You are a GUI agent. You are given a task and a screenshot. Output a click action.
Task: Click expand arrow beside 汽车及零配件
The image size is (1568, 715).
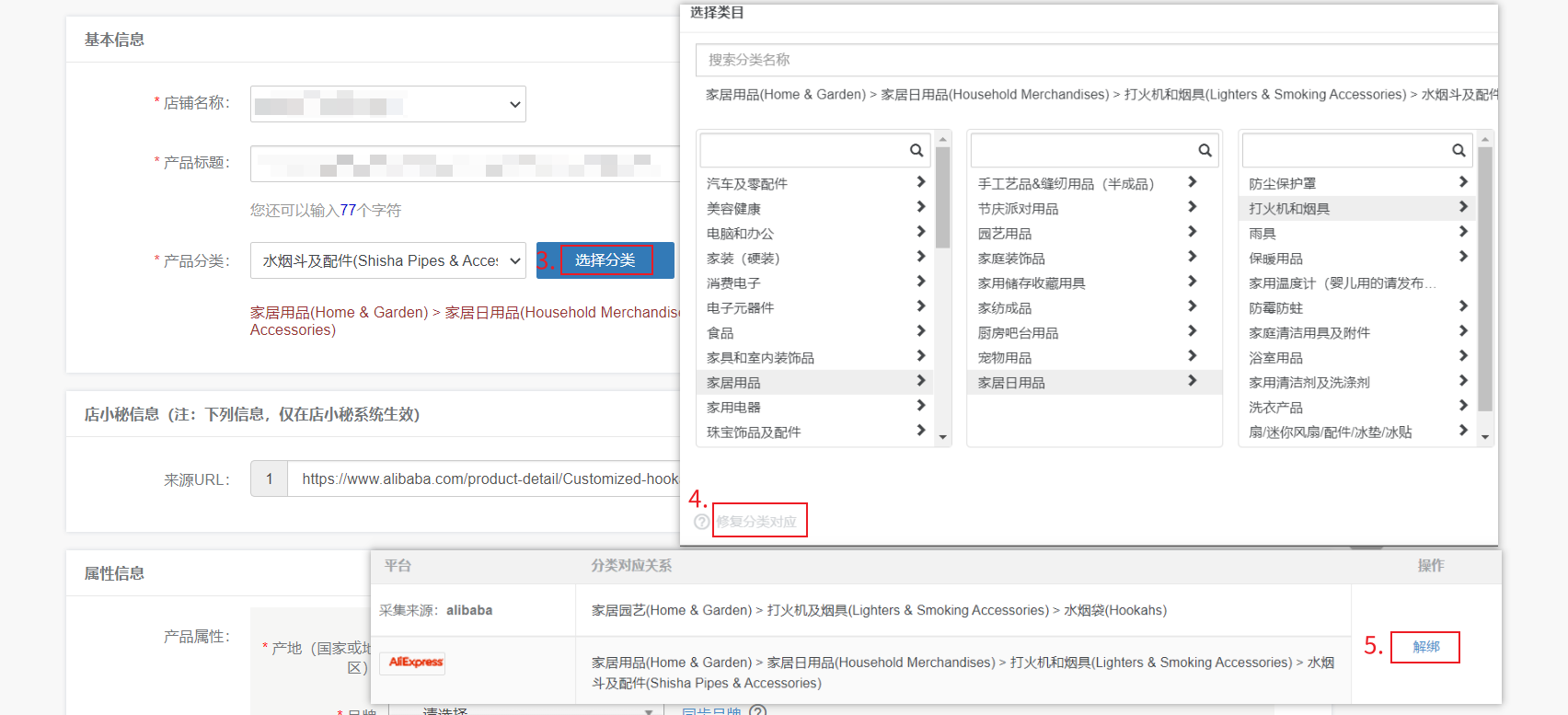[x=921, y=182]
